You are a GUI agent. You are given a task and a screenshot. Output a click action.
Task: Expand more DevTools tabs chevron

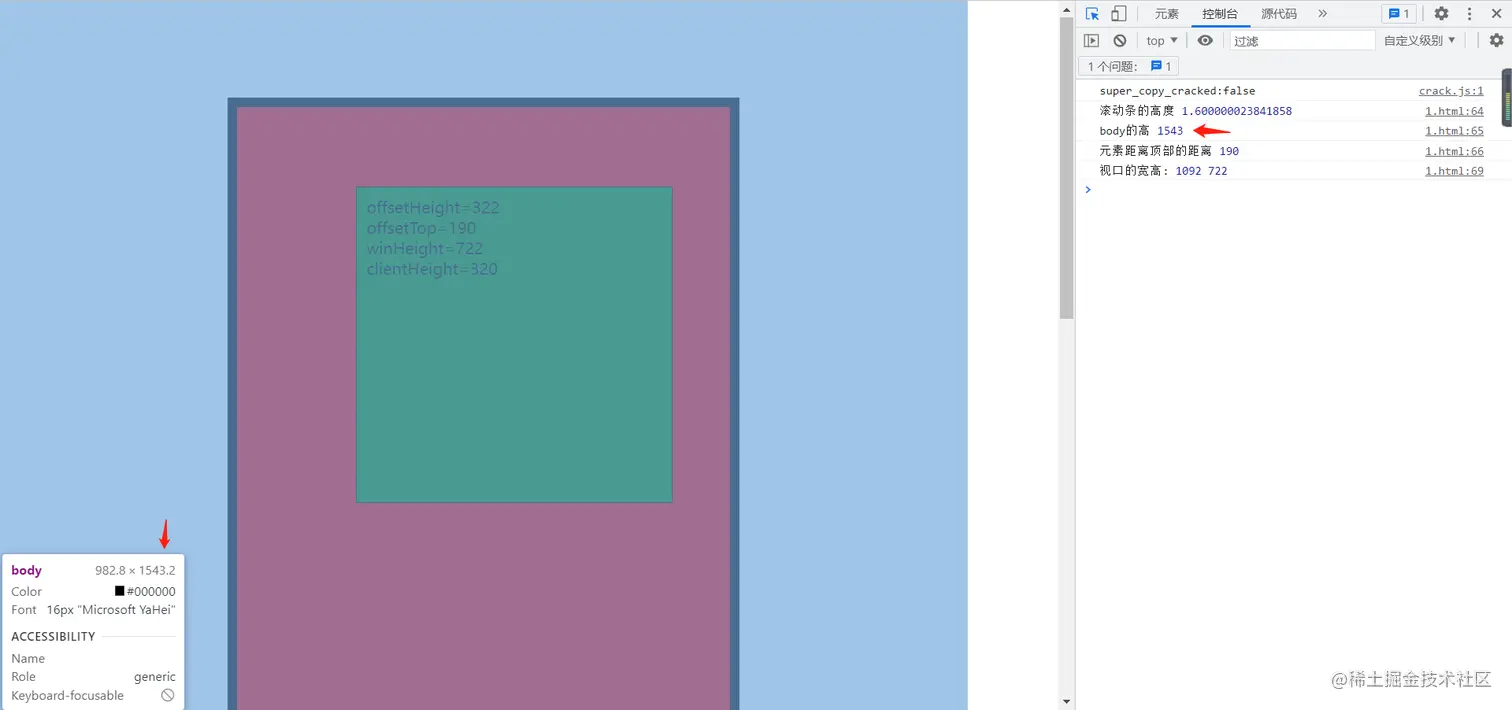point(1322,14)
